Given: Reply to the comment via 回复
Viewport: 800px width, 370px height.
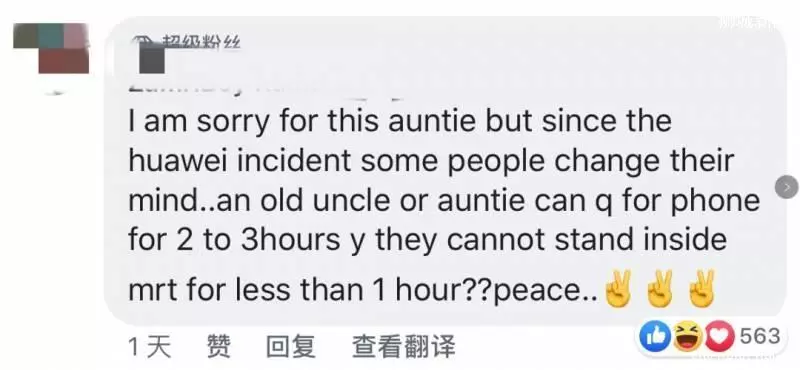Looking at the screenshot, I should coord(290,347).
